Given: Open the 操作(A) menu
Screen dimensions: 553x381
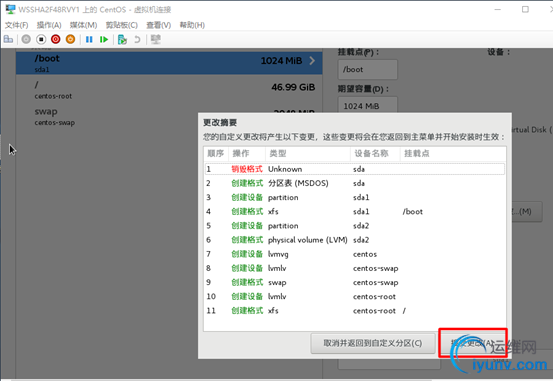Looking at the screenshot, I should [x=49, y=25].
